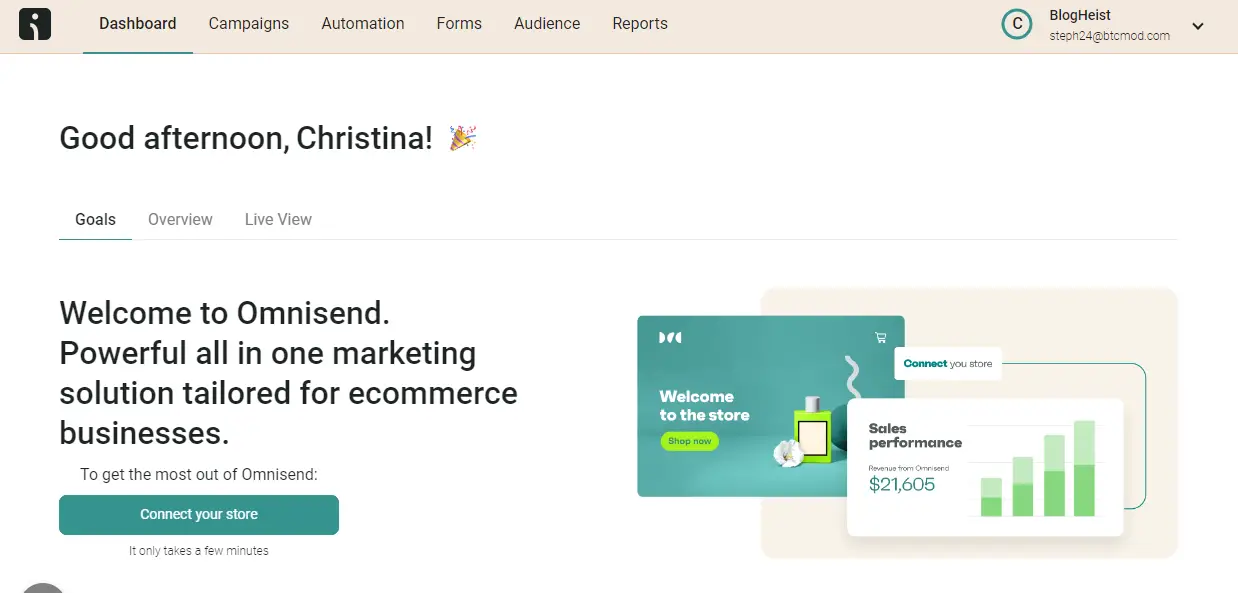The image size is (1238, 593).
Task: Click 'To get the most out of Omnisend:' text
Action: tap(199, 474)
